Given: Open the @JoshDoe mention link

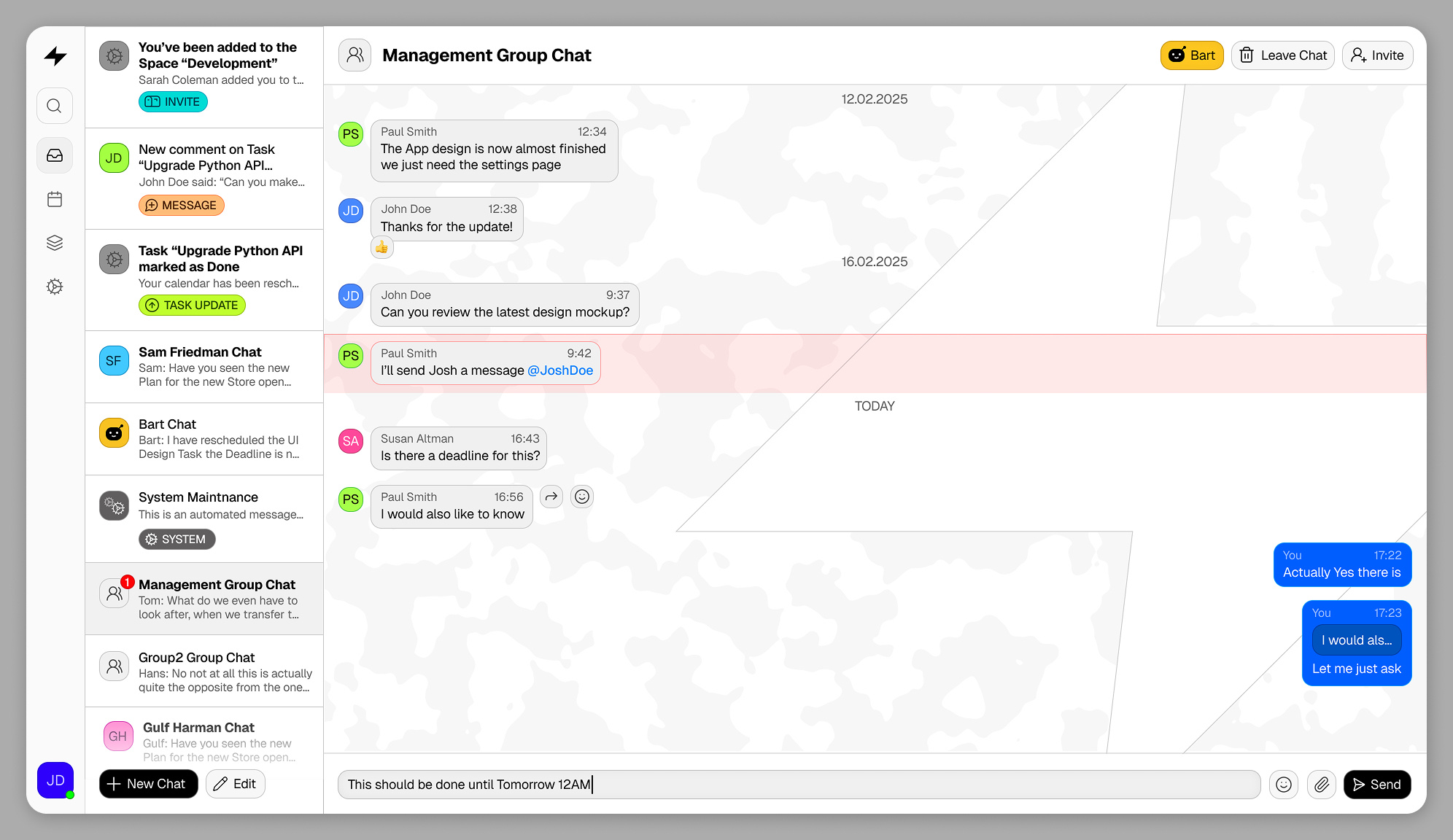Looking at the screenshot, I should click(561, 370).
